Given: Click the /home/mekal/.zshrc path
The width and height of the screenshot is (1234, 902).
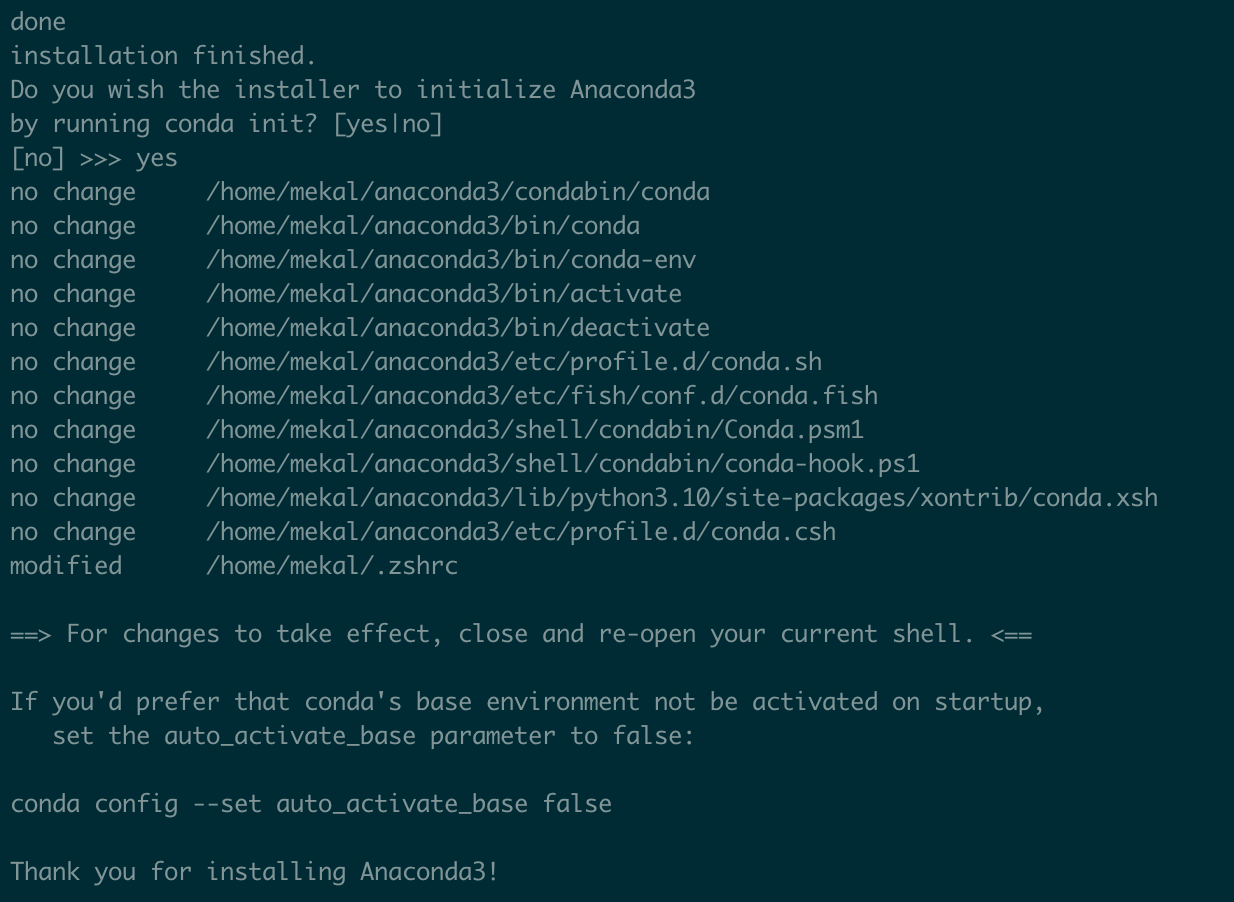Looking at the screenshot, I should click(x=331, y=566).
